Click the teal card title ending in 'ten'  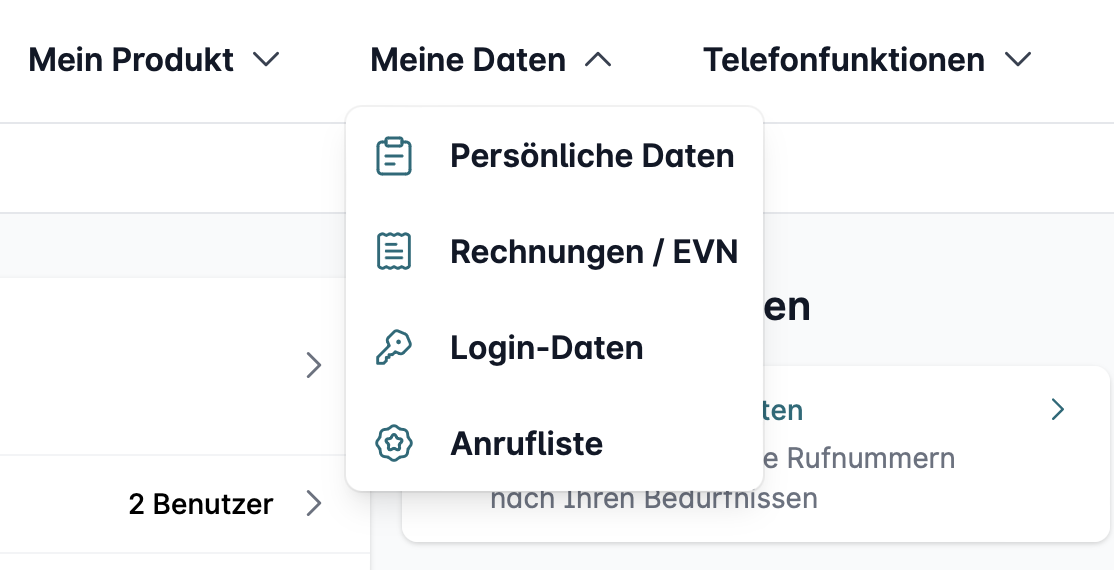click(784, 410)
